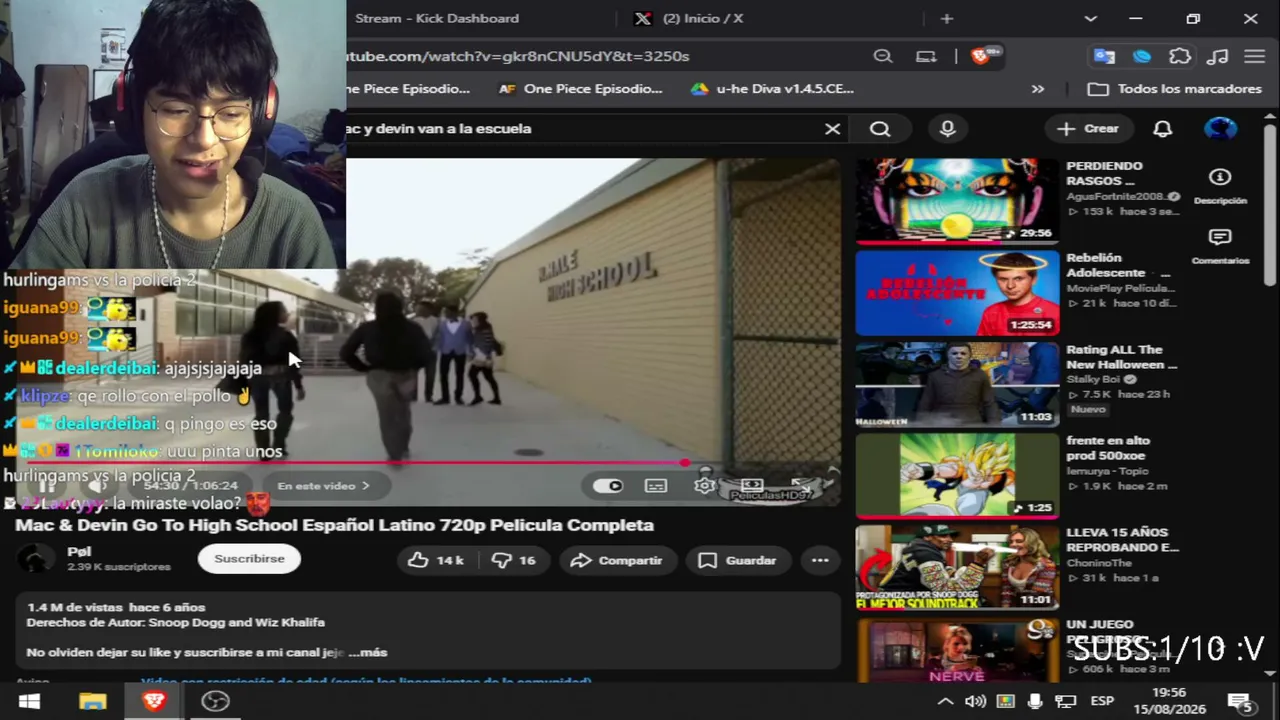1280x720 pixels.
Task: Open the "u-he Diva v1.4.5.CE..." bookmark
Action: tap(772, 89)
